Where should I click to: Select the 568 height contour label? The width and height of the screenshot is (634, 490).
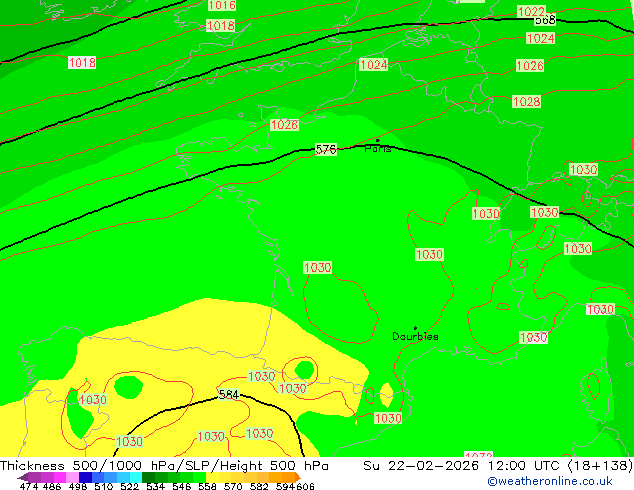(x=545, y=20)
